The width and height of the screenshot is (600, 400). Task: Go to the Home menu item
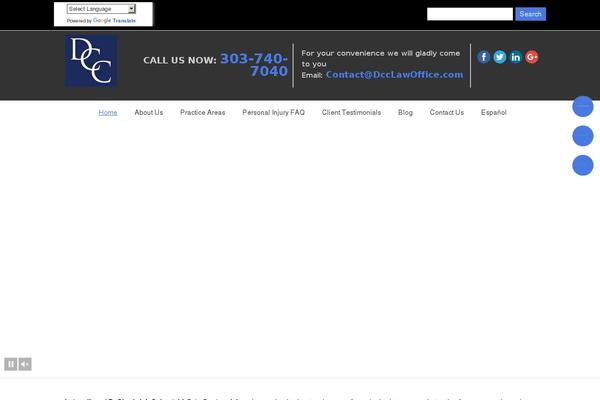pos(108,113)
